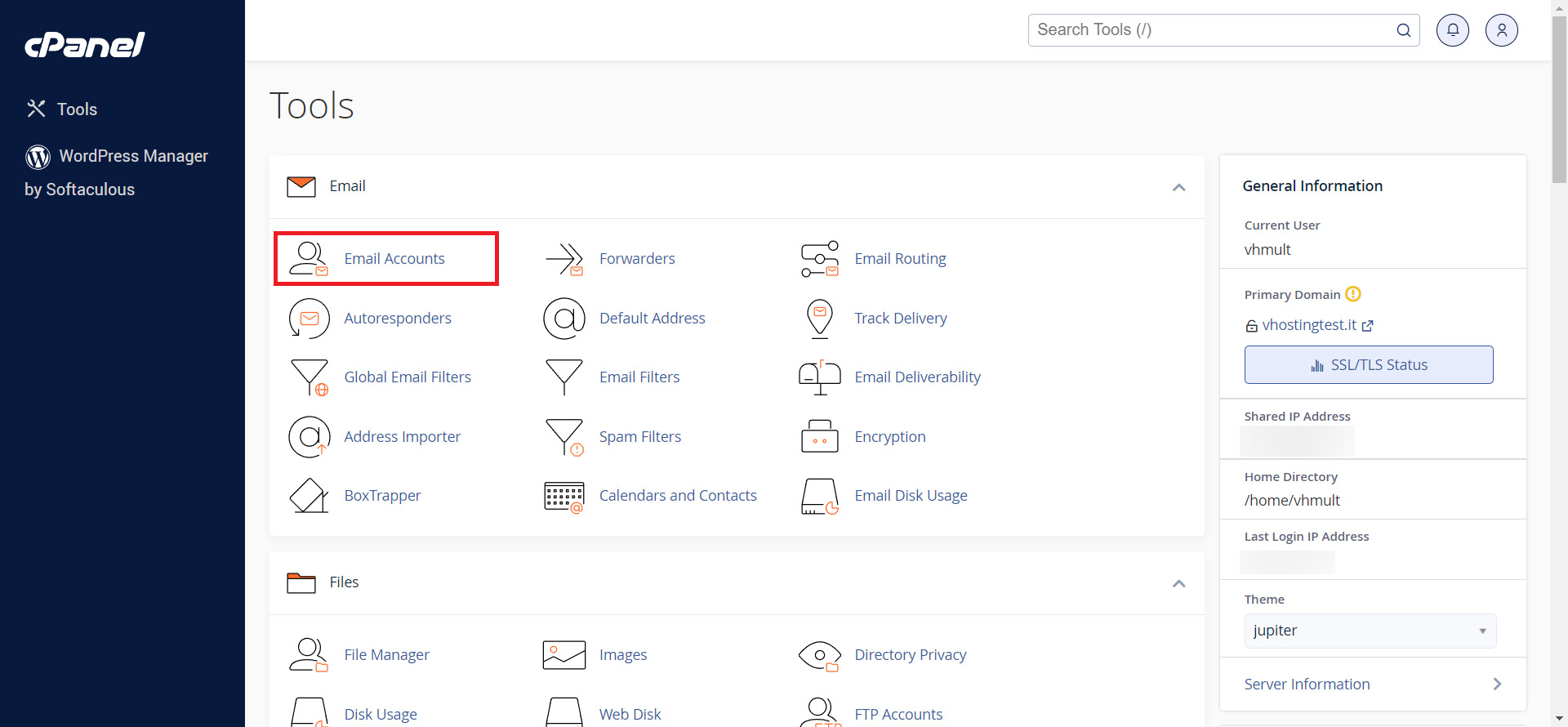
Task: Click the cPanel logo
Action: pos(85,45)
